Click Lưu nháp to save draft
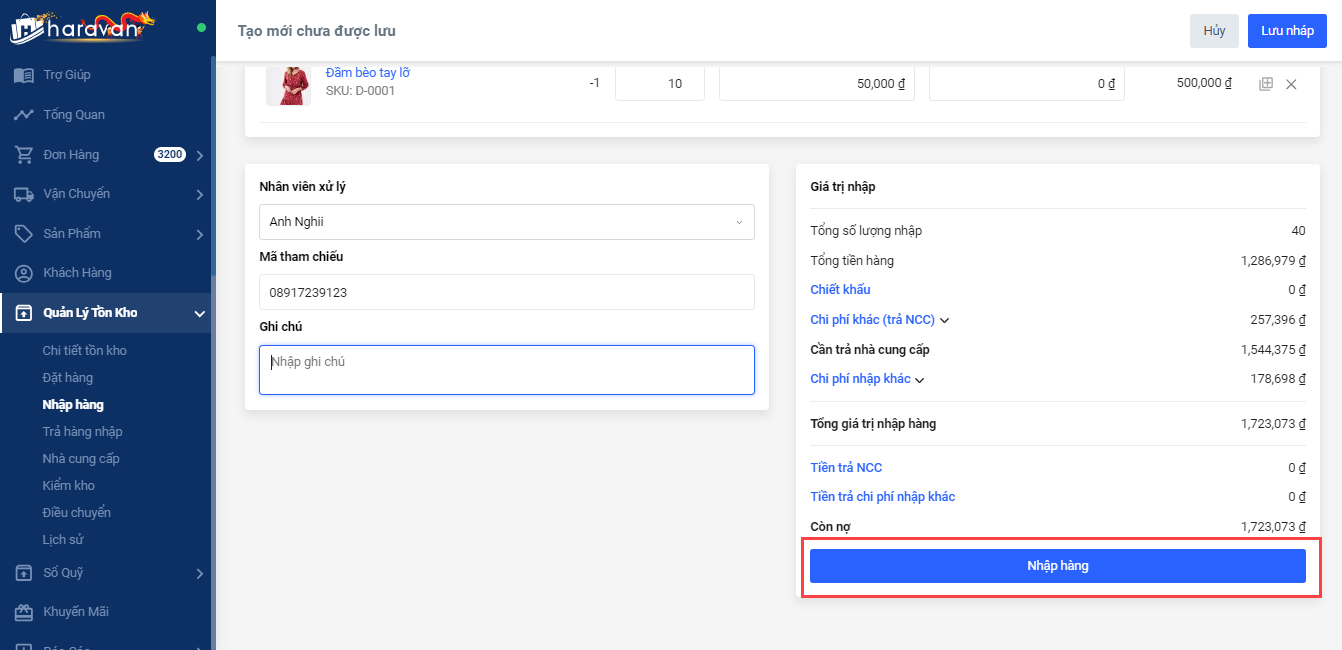Viewport: 1342px width, 650px height. [x=1287, y=31]
